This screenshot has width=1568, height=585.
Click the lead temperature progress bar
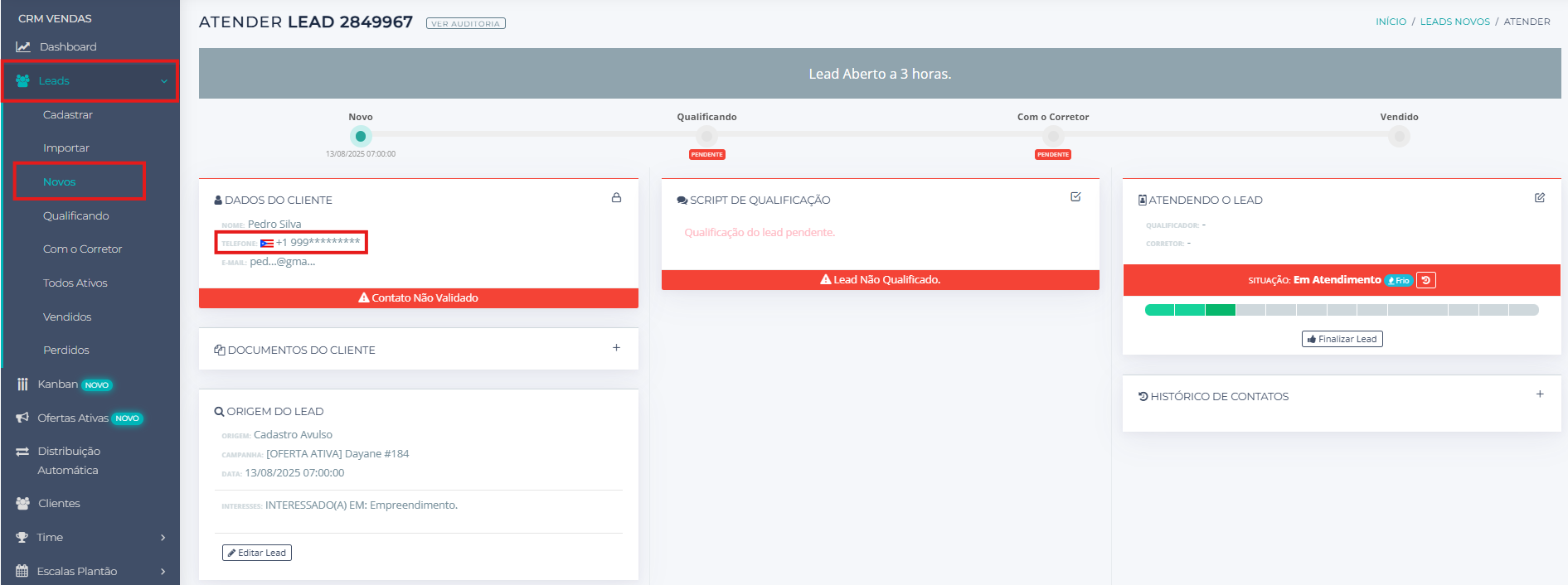(1341, 310)
